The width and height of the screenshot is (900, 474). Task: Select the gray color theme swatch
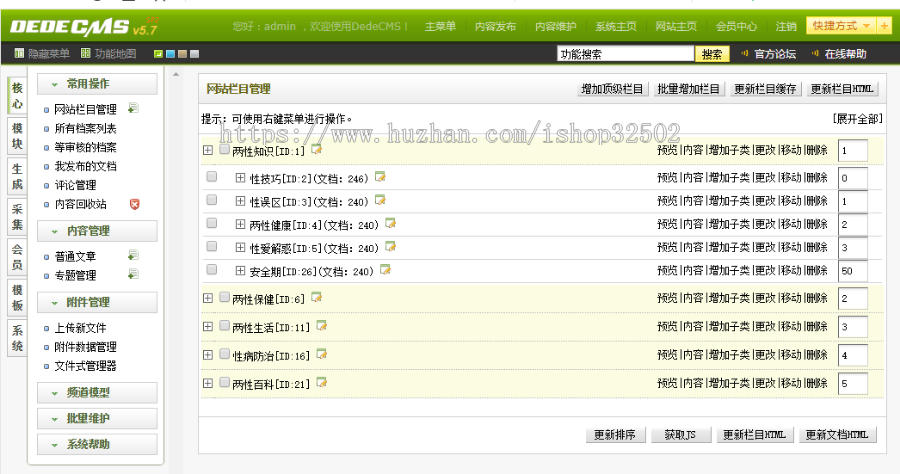pos(195,54)
